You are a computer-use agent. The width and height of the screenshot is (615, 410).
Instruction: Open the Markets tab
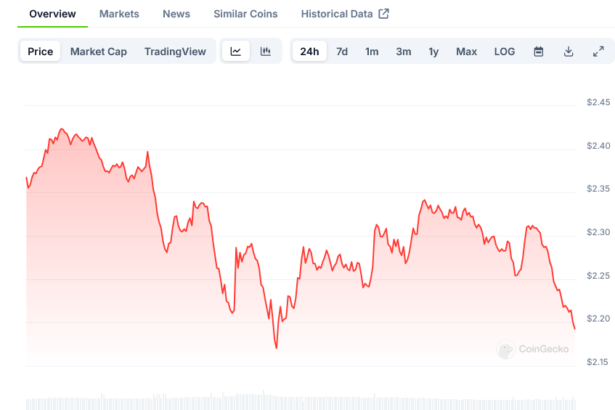pyautogui.click(x=119, y=14)
